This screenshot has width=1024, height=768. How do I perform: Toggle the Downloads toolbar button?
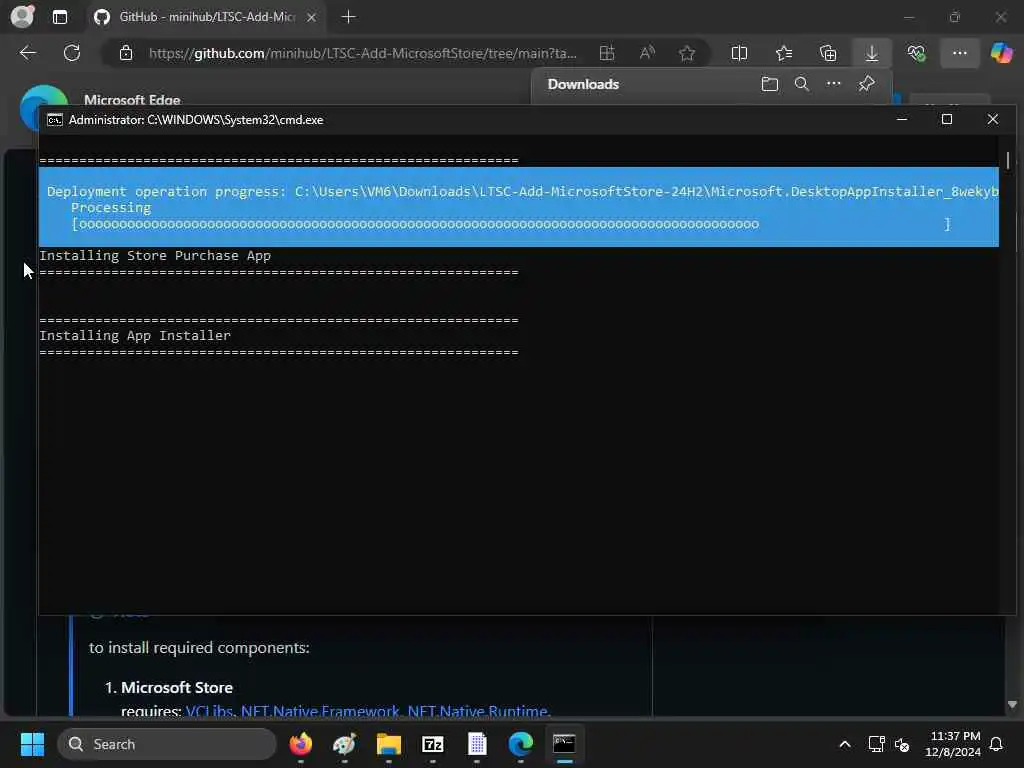click(872, 54)
